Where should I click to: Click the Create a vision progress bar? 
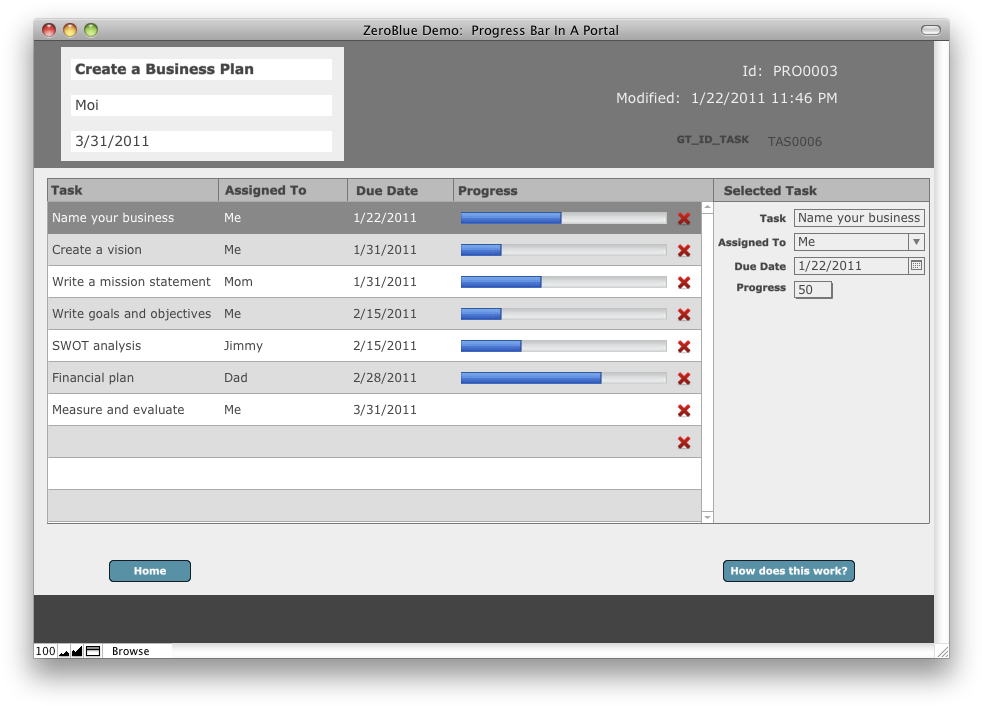pyautogui.click(x=564, y=250)
